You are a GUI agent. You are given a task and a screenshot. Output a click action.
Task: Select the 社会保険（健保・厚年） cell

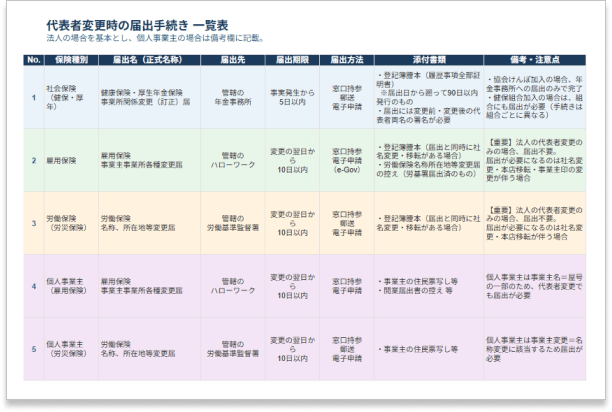pos(71,98)
